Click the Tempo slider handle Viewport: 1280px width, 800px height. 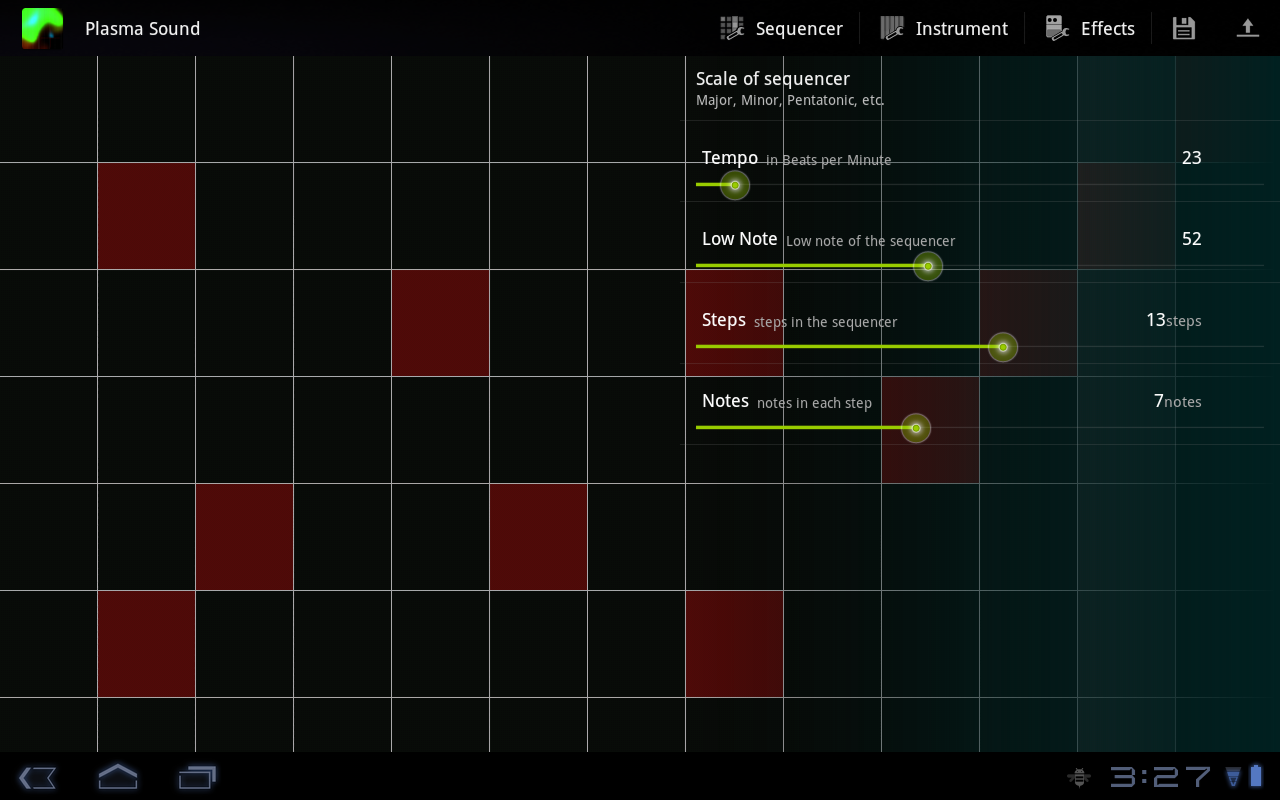pyautogui.click(x=735, y=185)
